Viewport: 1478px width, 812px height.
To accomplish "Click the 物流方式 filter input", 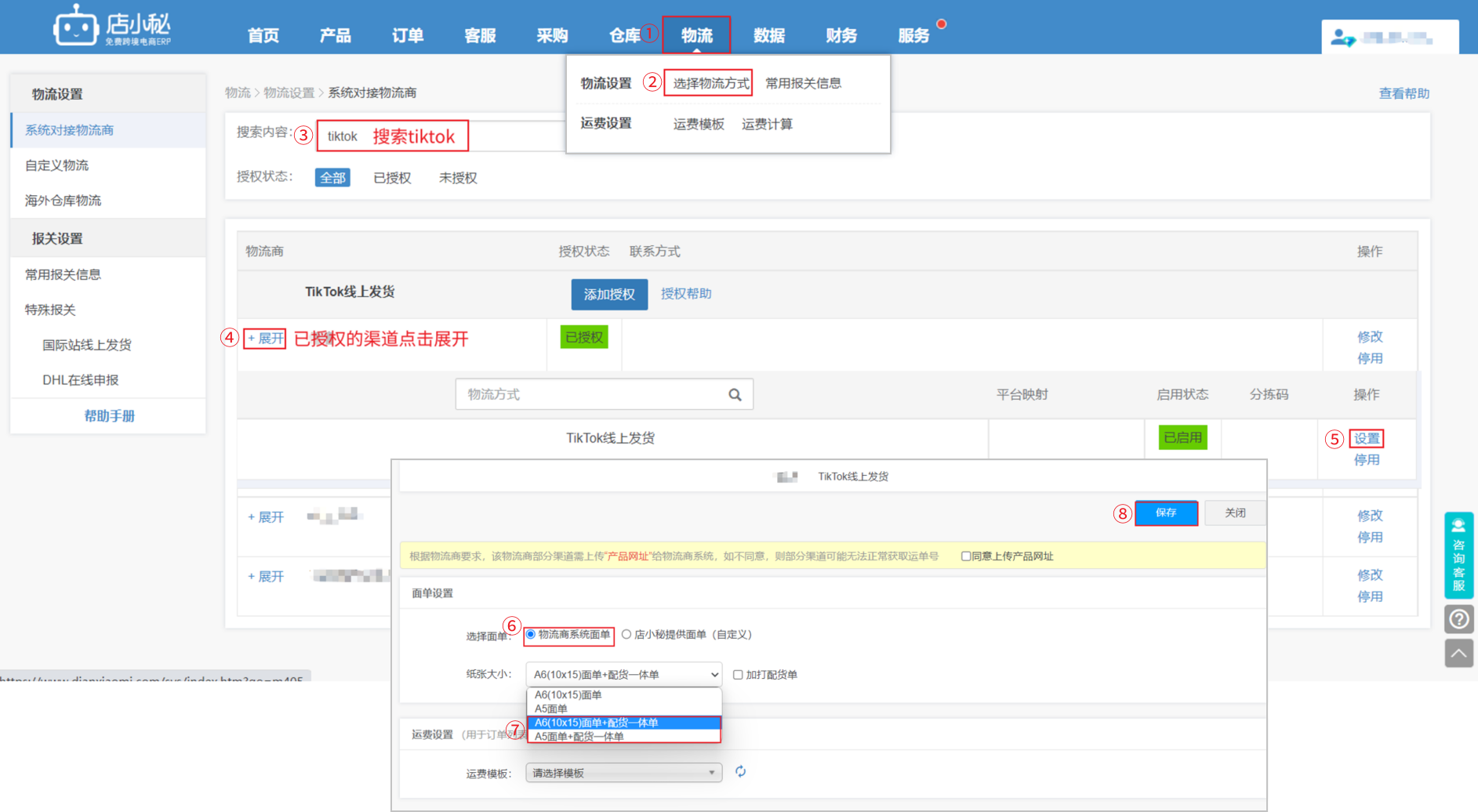I will (604, 394).
